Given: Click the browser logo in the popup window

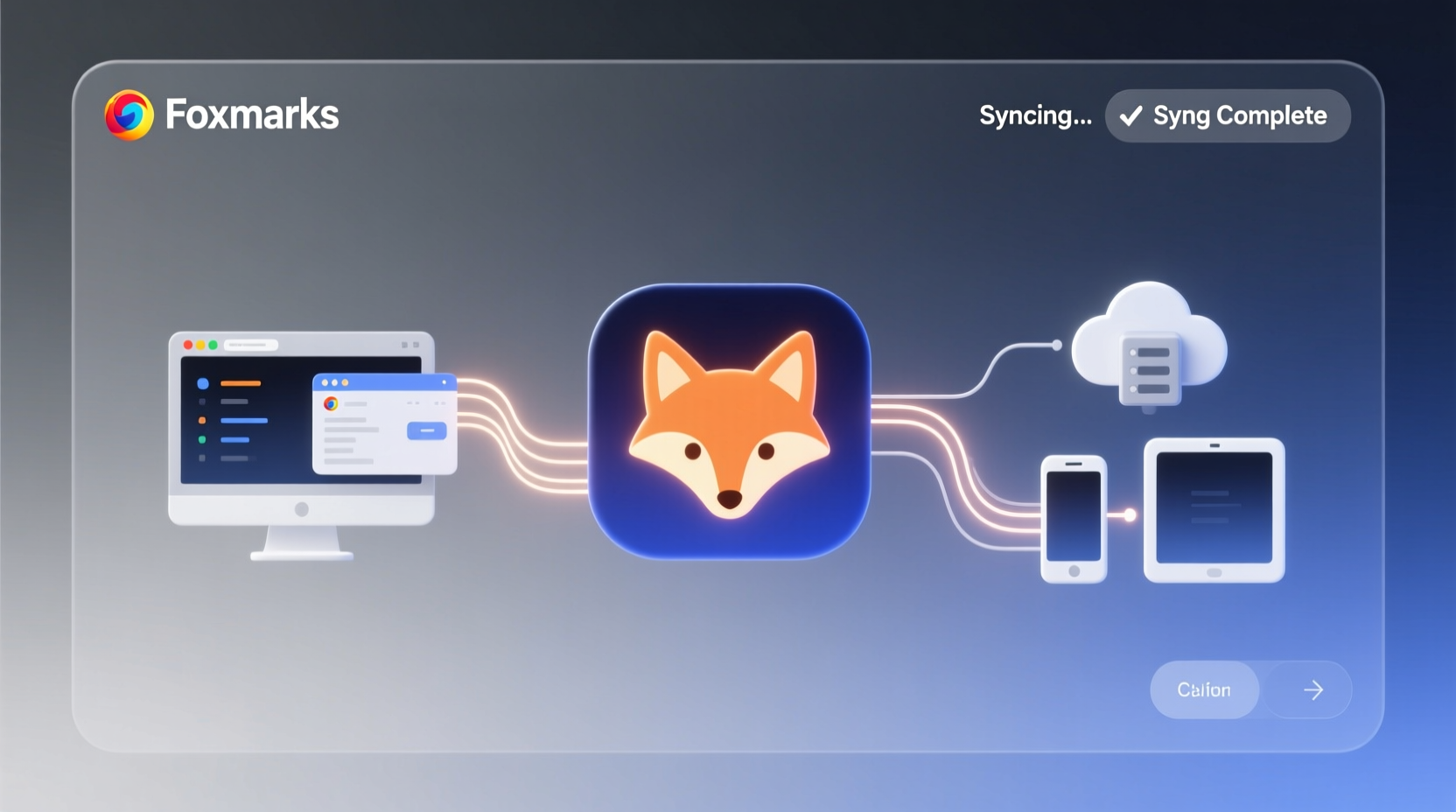Looking at the screenshot, I should pos(331,403).
